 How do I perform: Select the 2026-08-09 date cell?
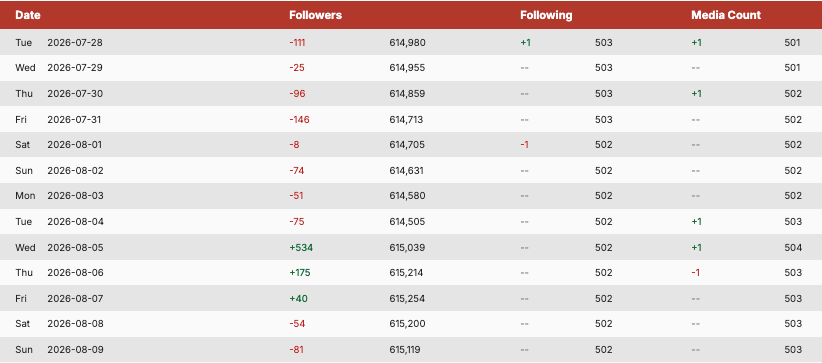[75, 349]
